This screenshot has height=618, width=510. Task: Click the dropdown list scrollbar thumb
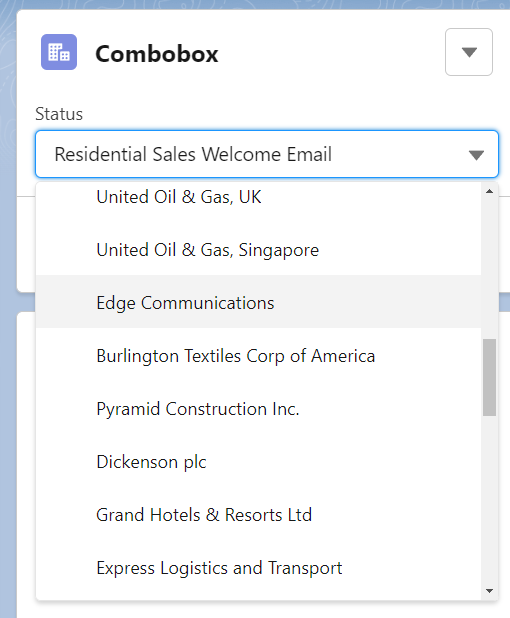tap(490, 377)
